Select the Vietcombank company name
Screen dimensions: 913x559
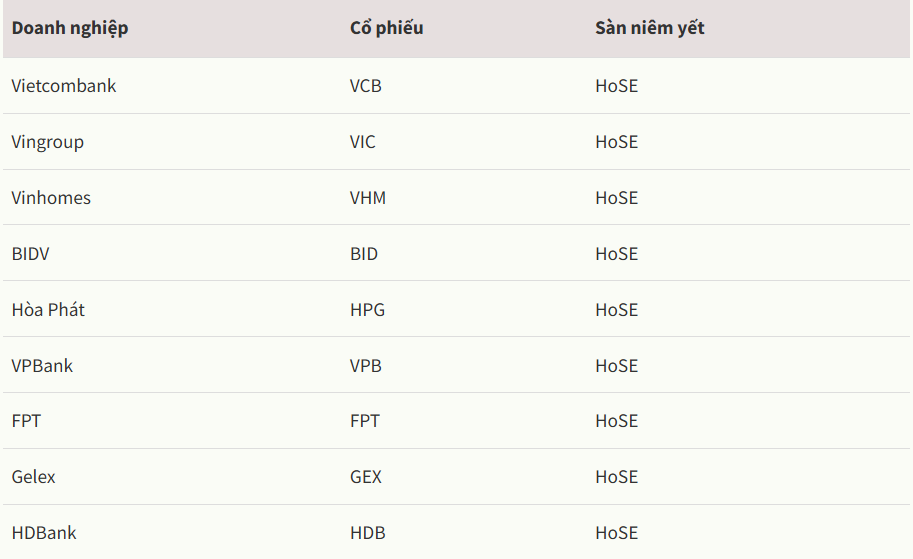point(64,86)
